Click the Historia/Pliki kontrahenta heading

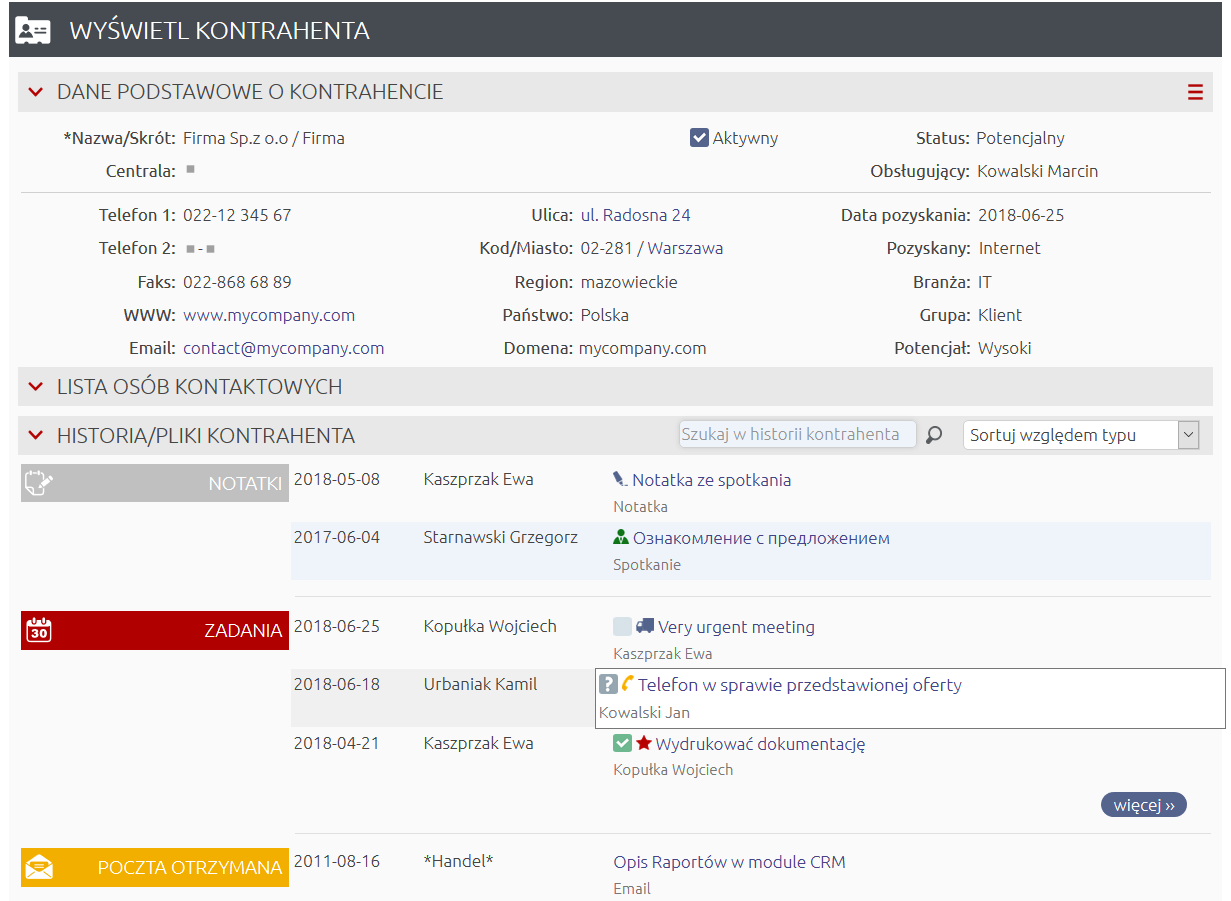[206, 435]
